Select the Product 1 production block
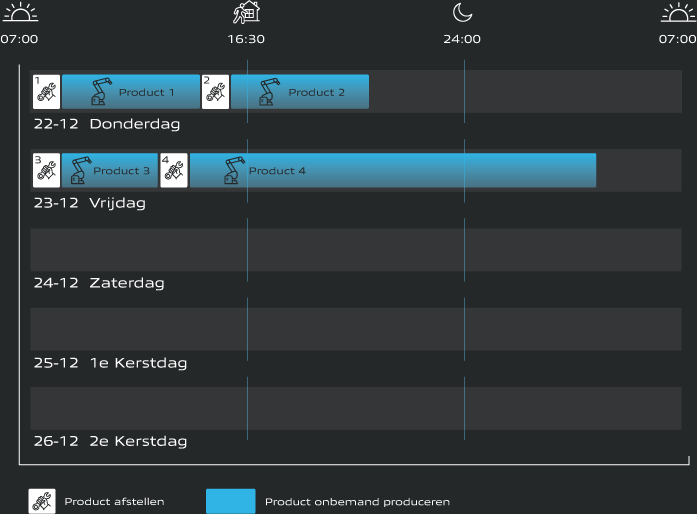Image resolution: width=697 pixels, height=514 pixels. pyautogui.click(x=131, y=92)
